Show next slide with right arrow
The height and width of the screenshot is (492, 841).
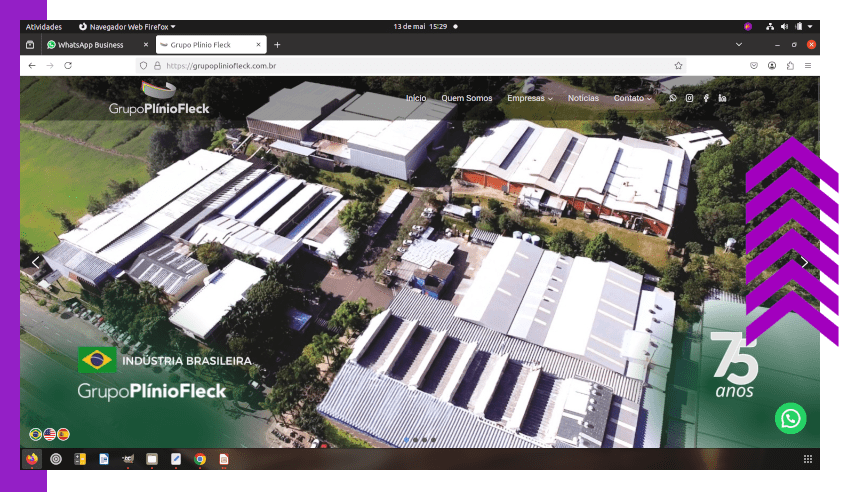pos(804,262)
